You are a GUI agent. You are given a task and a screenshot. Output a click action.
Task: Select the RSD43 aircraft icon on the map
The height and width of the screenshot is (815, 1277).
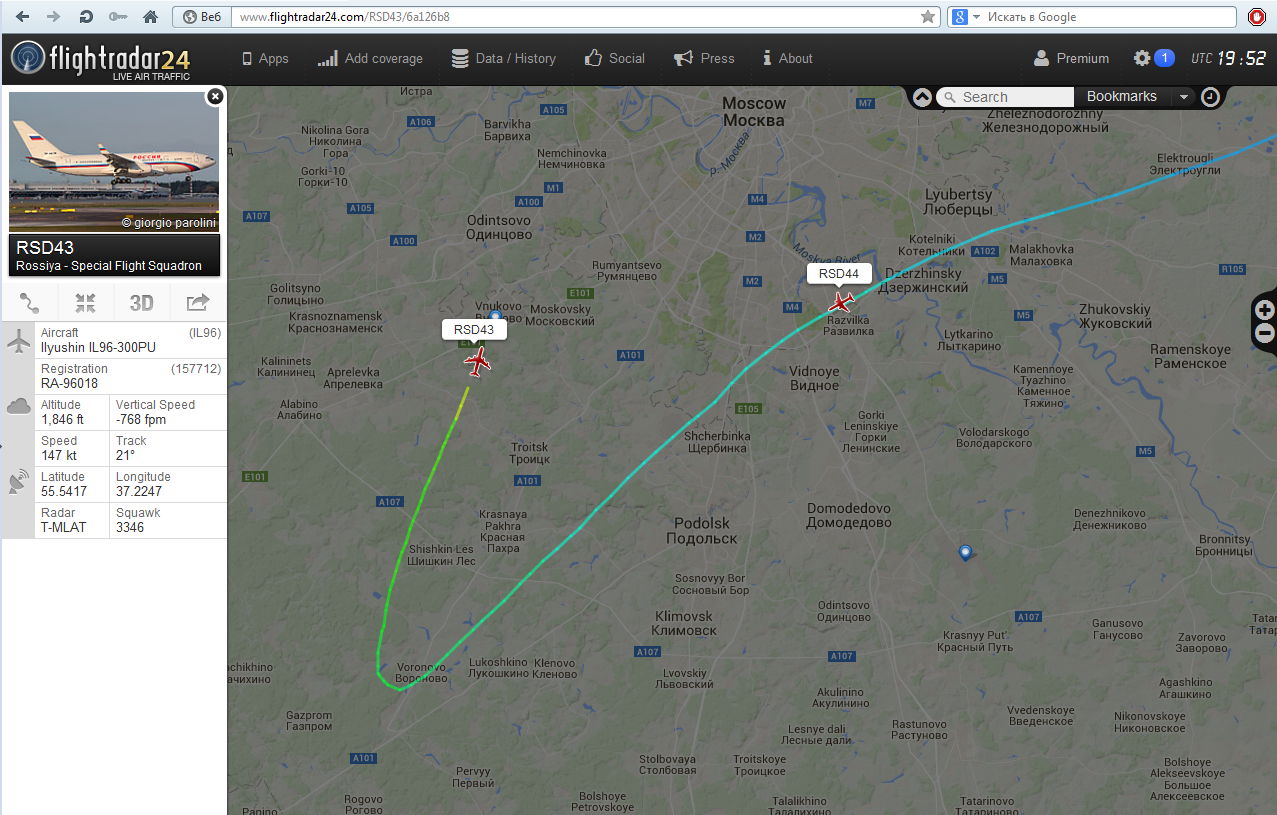[478, 362]
